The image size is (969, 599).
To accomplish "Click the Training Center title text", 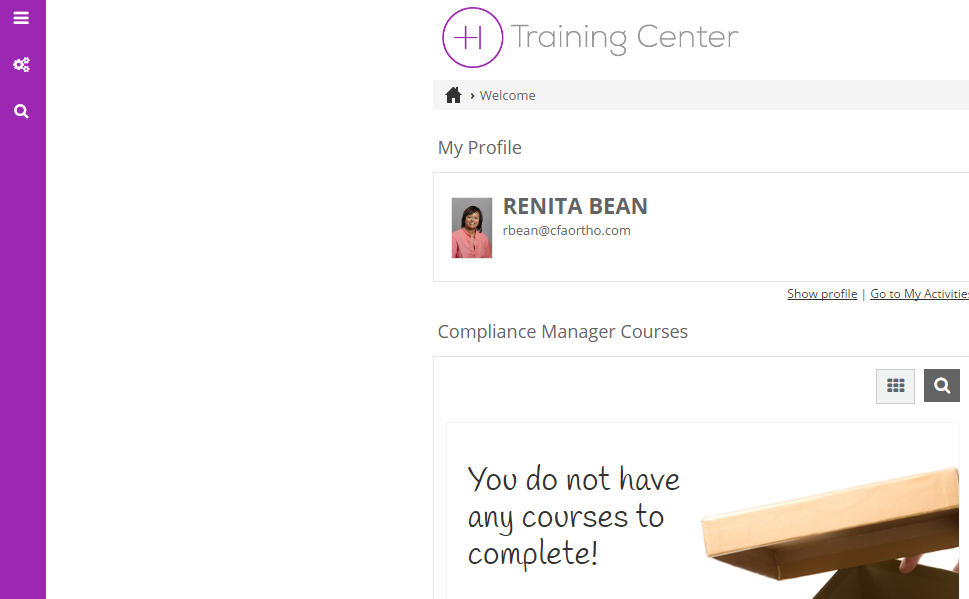I will (x=624, y=38).
